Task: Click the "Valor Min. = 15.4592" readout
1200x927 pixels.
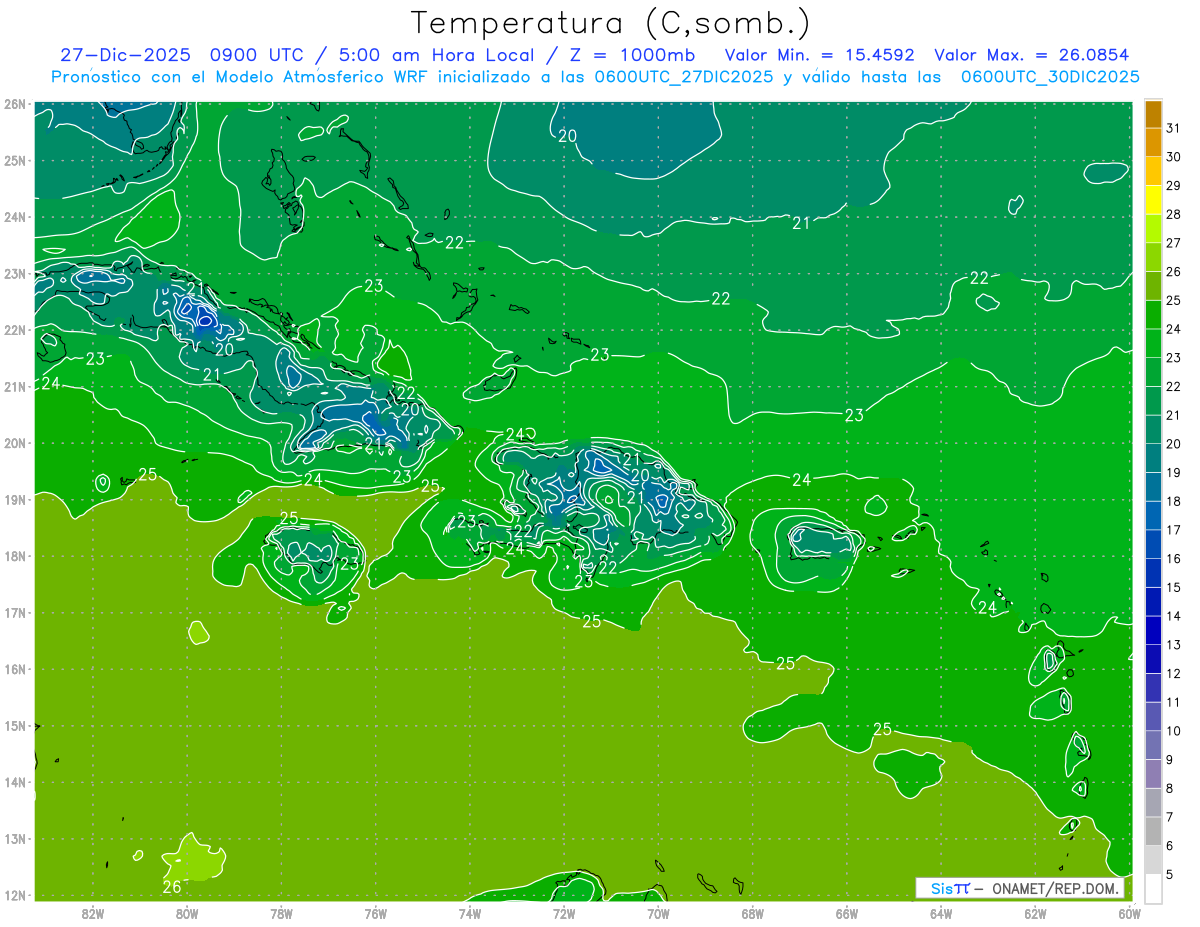Action: click(819, 55)
